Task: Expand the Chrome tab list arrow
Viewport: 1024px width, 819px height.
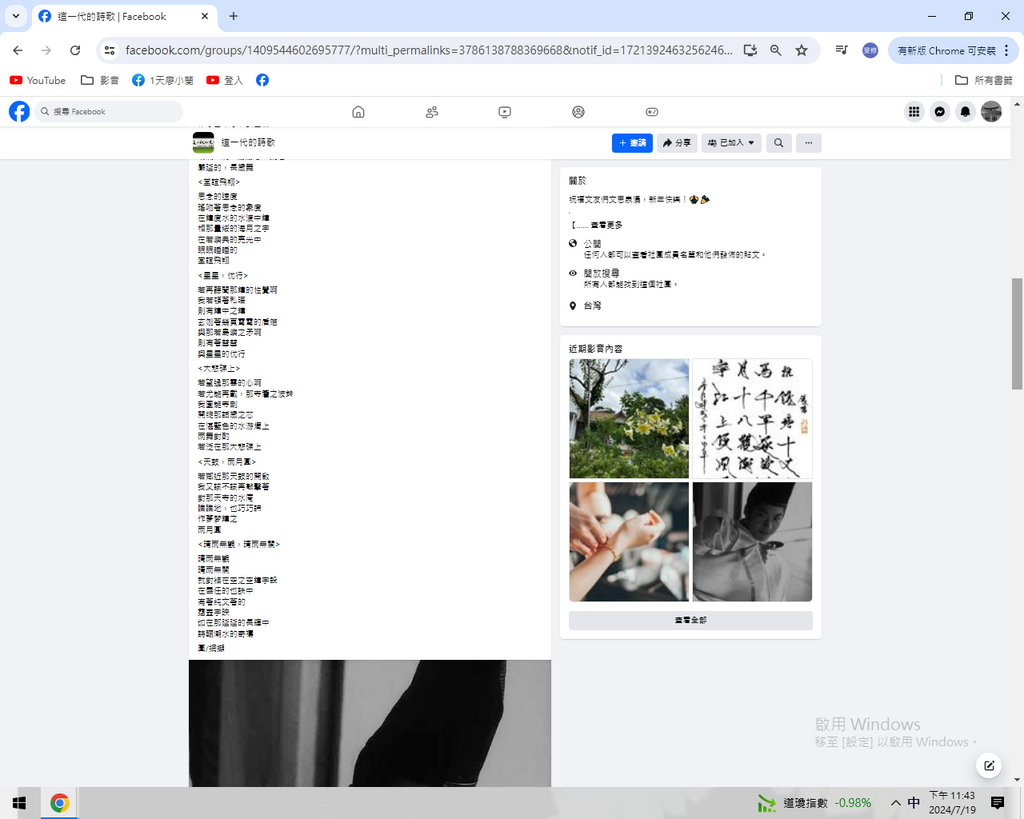Action: (16, 16)
